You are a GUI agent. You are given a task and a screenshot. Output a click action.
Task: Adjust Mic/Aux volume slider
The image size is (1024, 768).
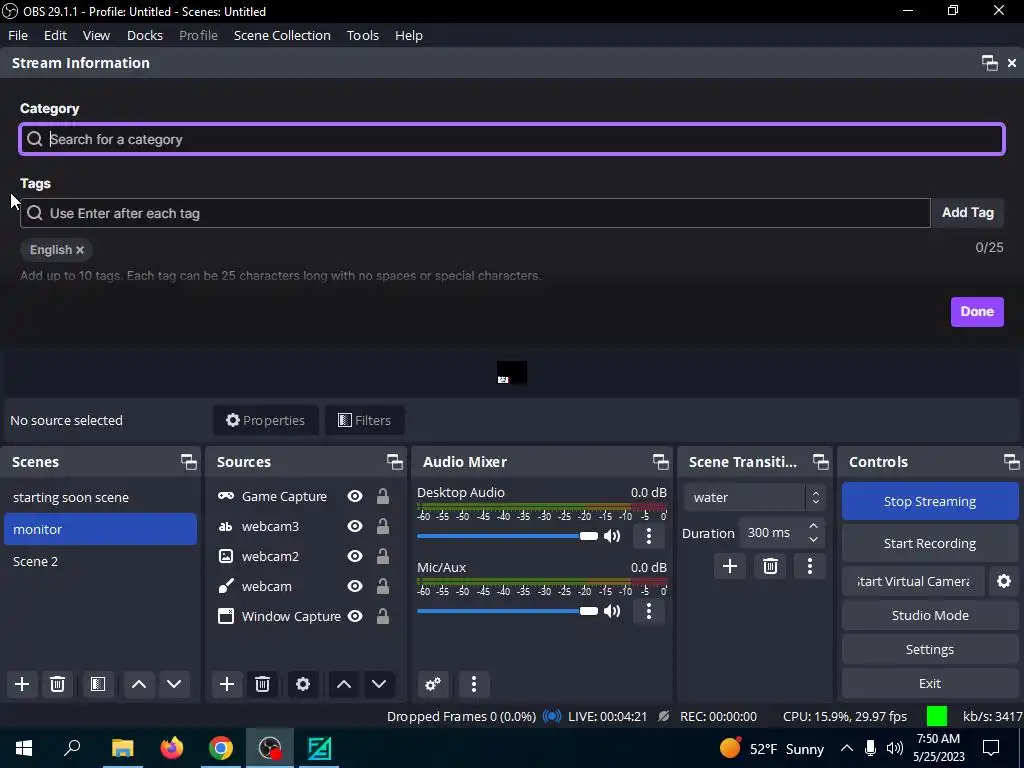[x=507, y=611]
